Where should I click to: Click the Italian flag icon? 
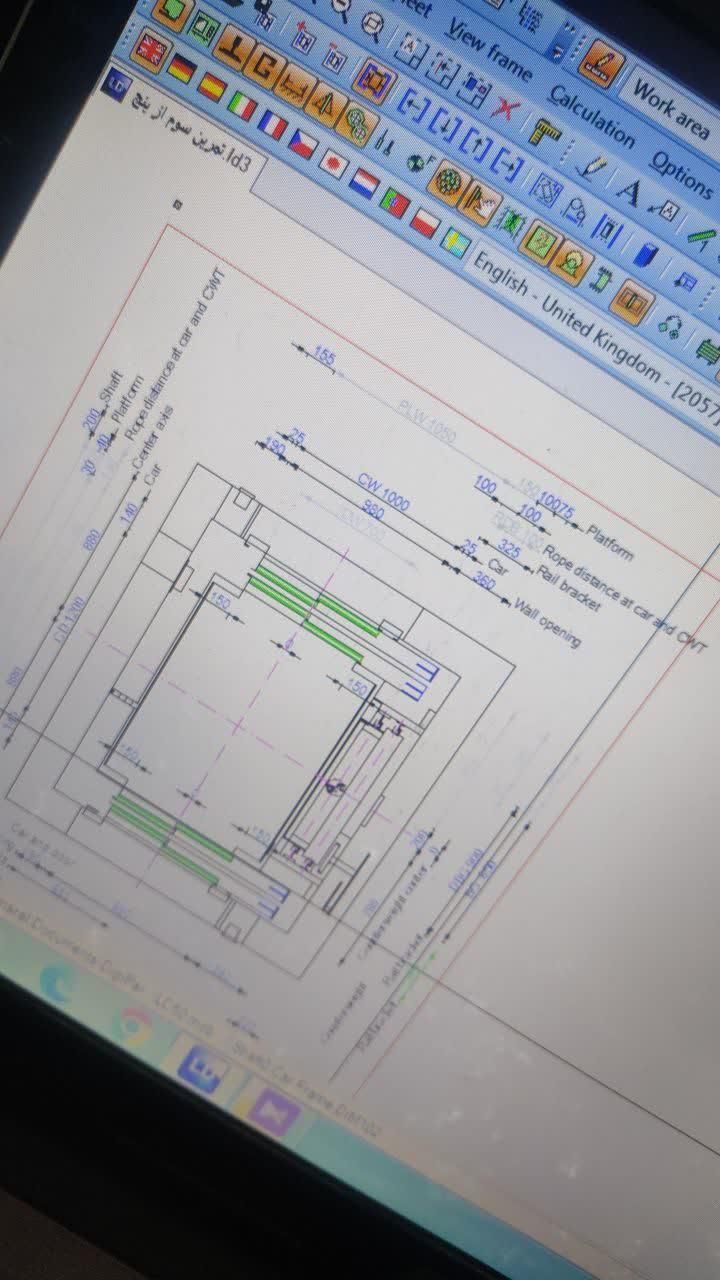pyautogui.click(x=242, y=106)
